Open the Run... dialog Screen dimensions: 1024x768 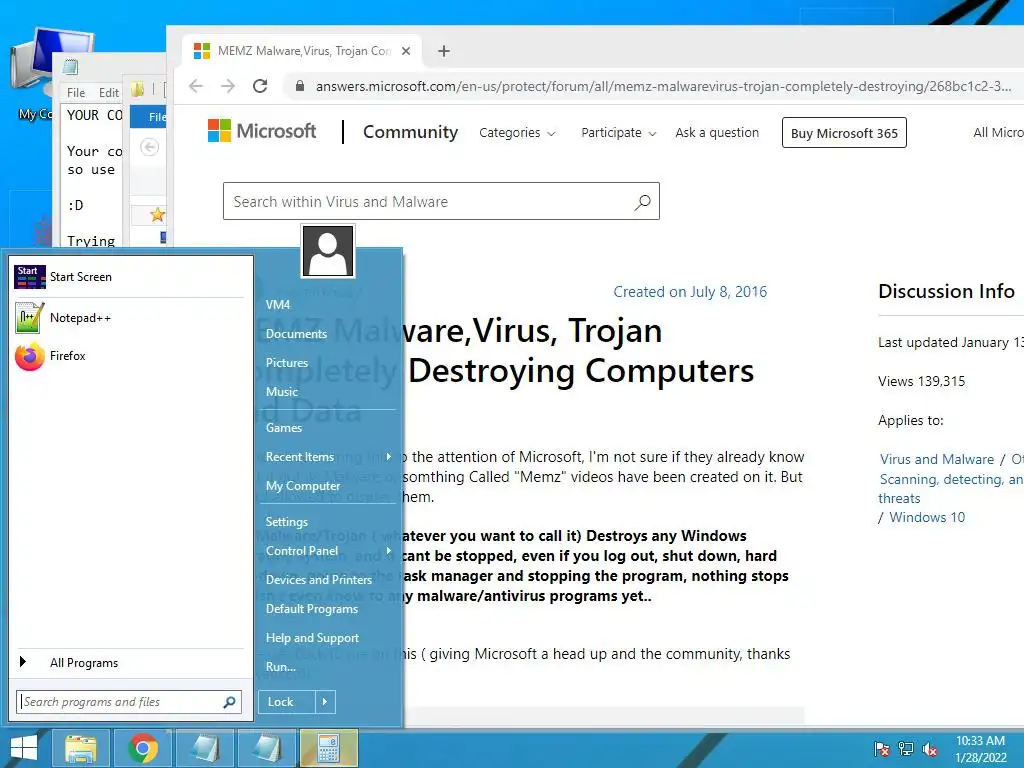[x=281, y=667]
